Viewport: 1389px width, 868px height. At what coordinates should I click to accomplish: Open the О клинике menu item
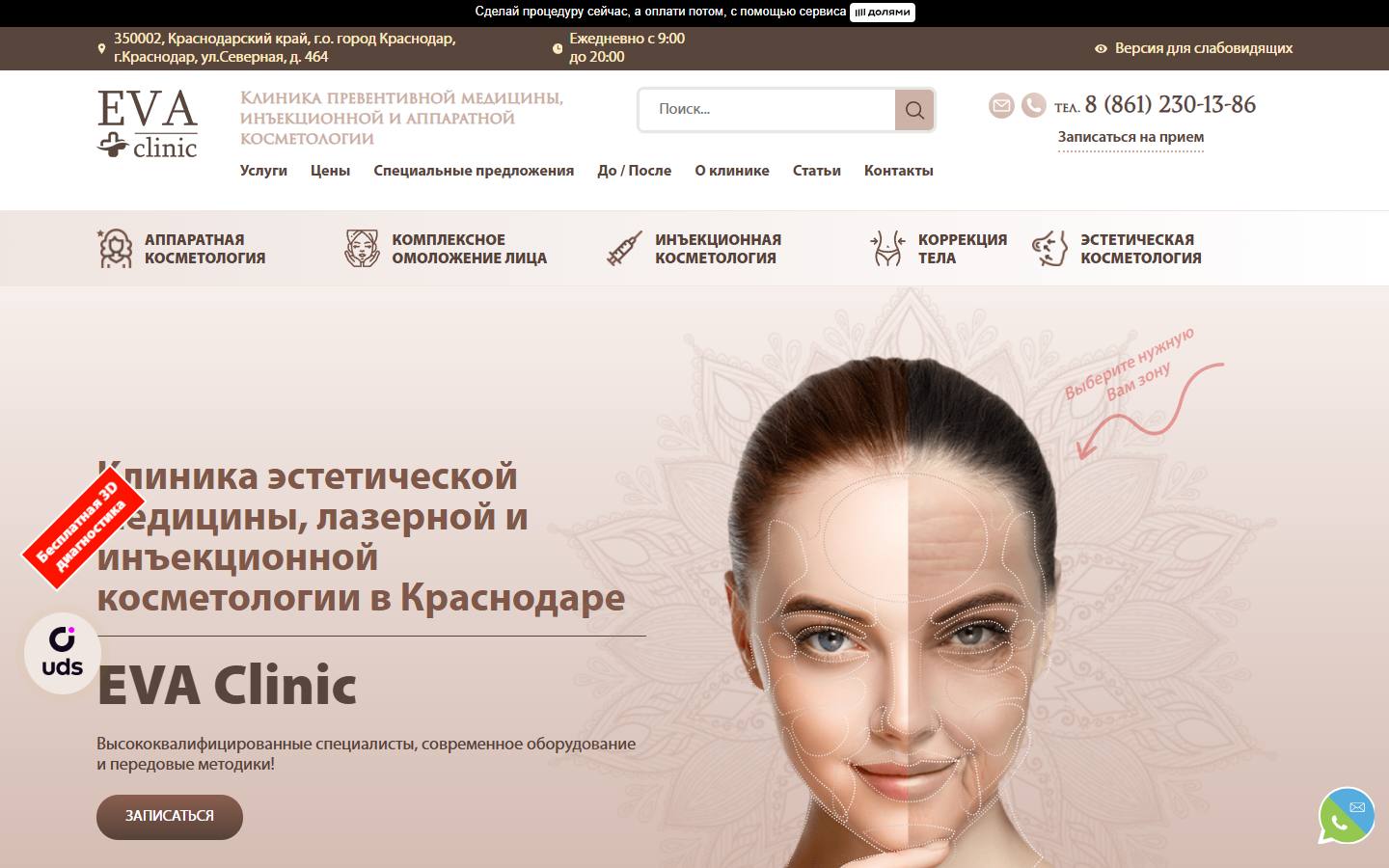pos(732,171)
